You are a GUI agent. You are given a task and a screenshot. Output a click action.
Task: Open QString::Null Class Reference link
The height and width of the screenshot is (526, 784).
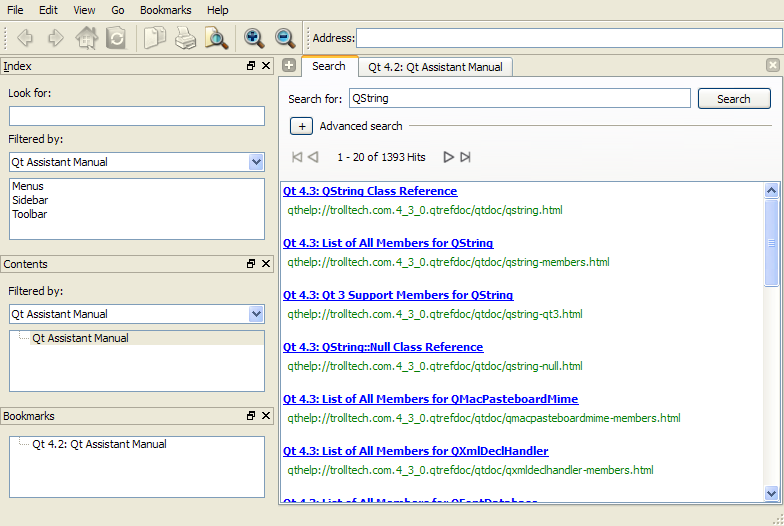(383, 347)
